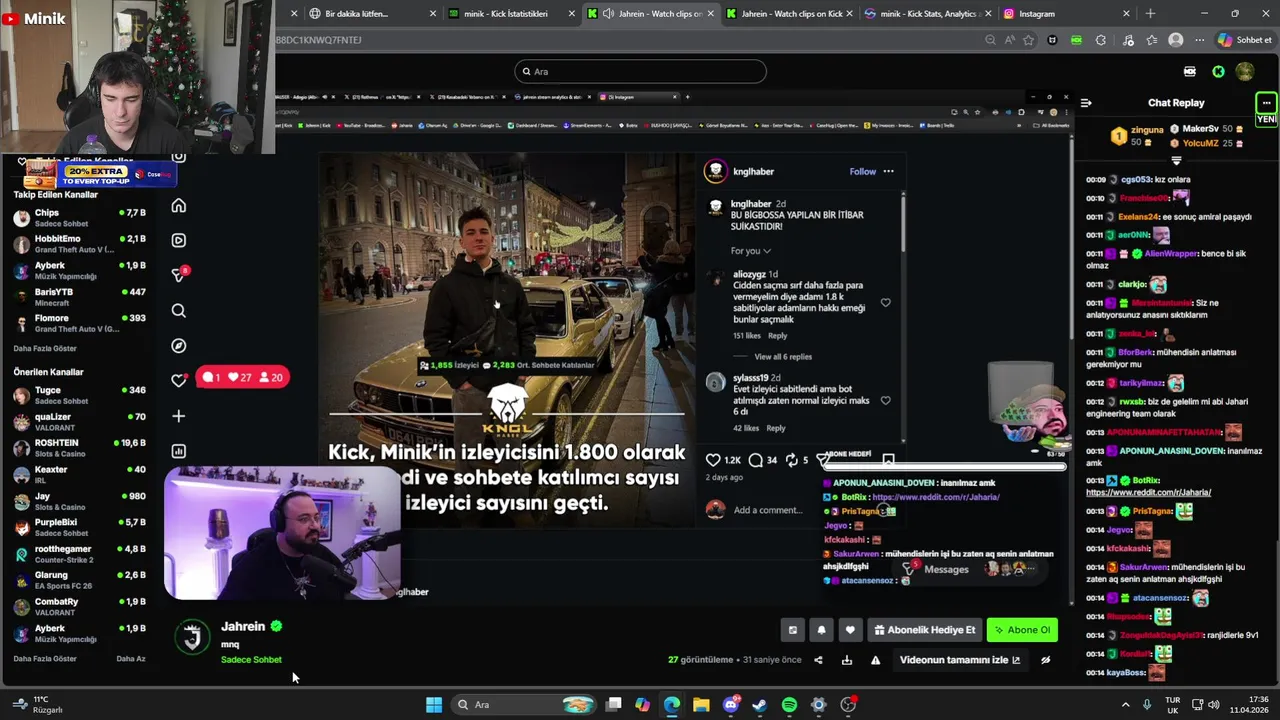Toggle like heart on Instagram post

[x=713, y=460]
